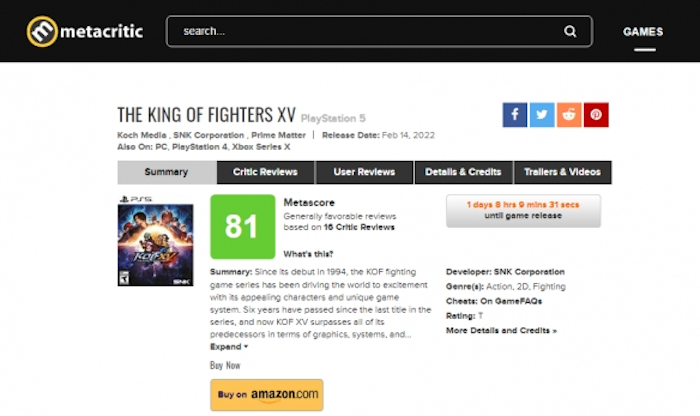Click the search magnifier icon
Image resolution: width=700 pixels, height=416 pixels.
570,31
